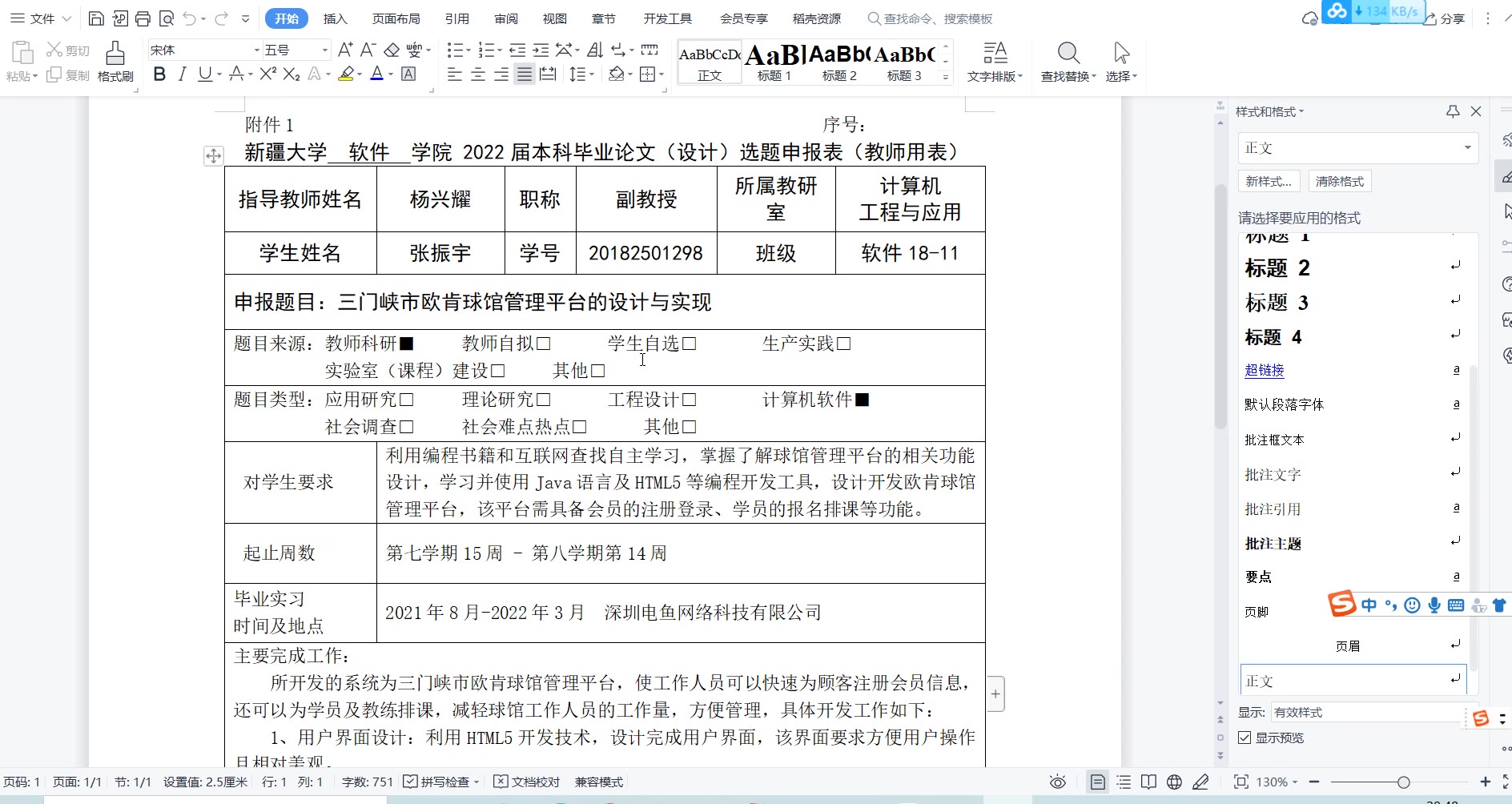The height and width of the screenshot is (804, 1512).
Task: Click the 分享 button
Action: pos(1444,18)
